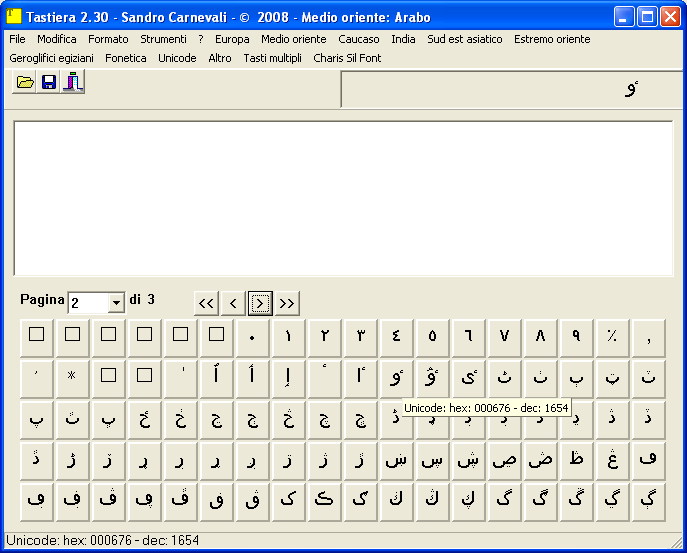The image size is (687, 553).
Task: Open the Estremo oriente menu
Action: click(552, 39)
